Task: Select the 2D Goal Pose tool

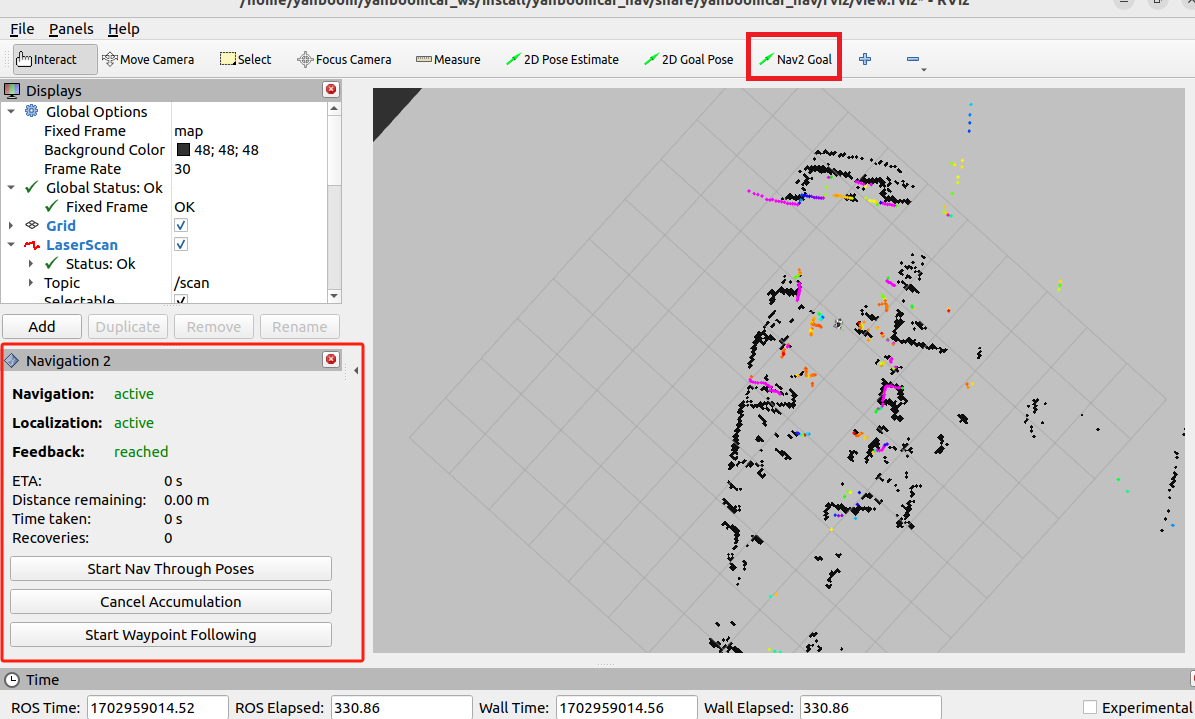Action: (688, 59)
